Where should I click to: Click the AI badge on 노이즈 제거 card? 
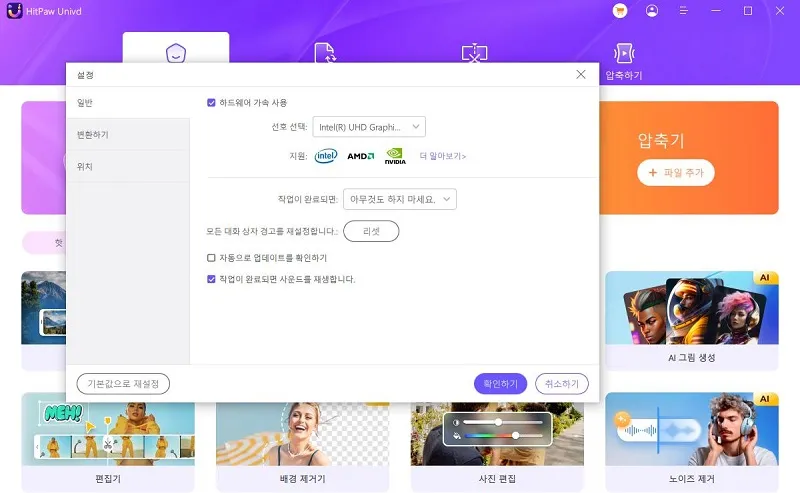pyautogui.click(x=765, y=399)
